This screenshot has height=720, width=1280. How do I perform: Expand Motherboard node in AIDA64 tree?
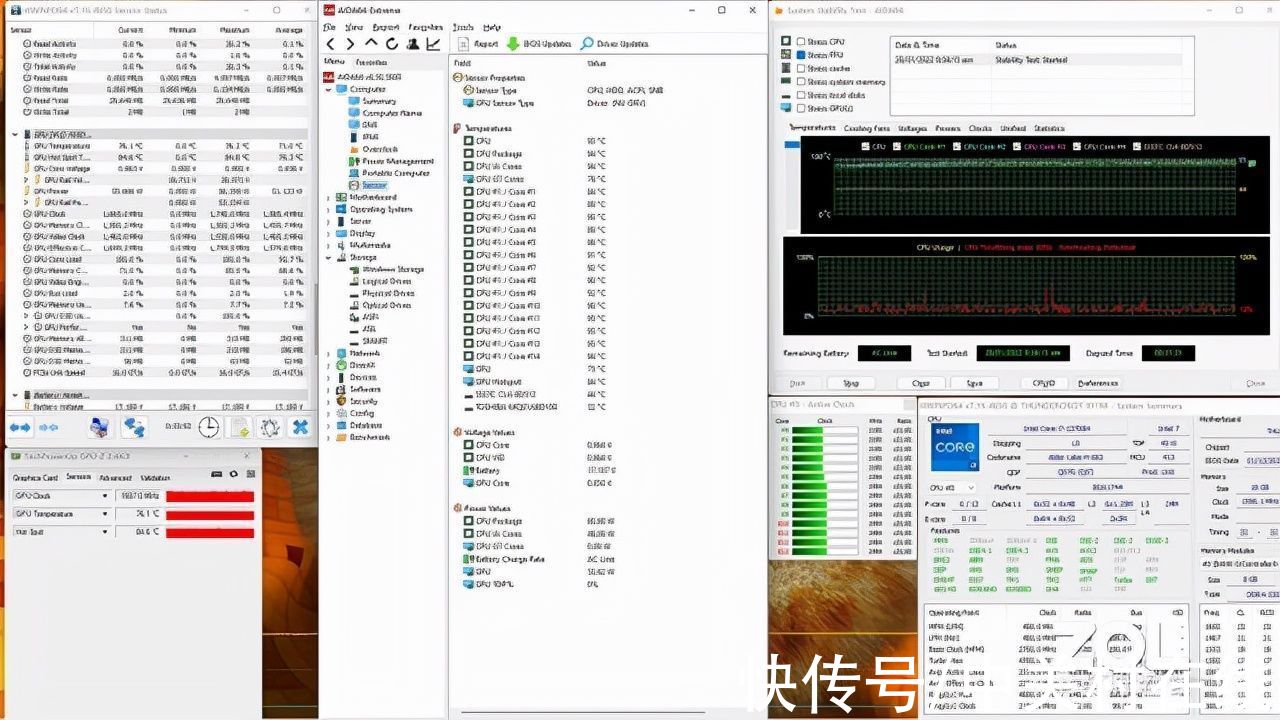point(328,197)
